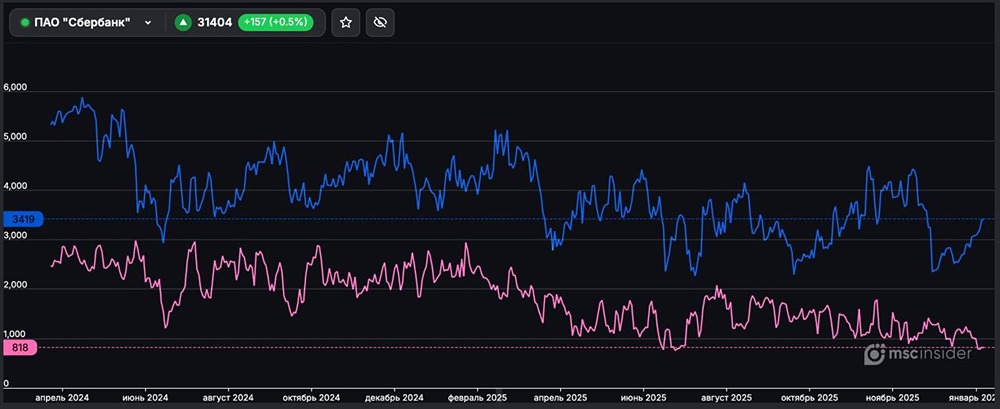This screenshot has width=1000, height=409.
Task: Click the апрель 2024 axis label
Action: point(62,397)
